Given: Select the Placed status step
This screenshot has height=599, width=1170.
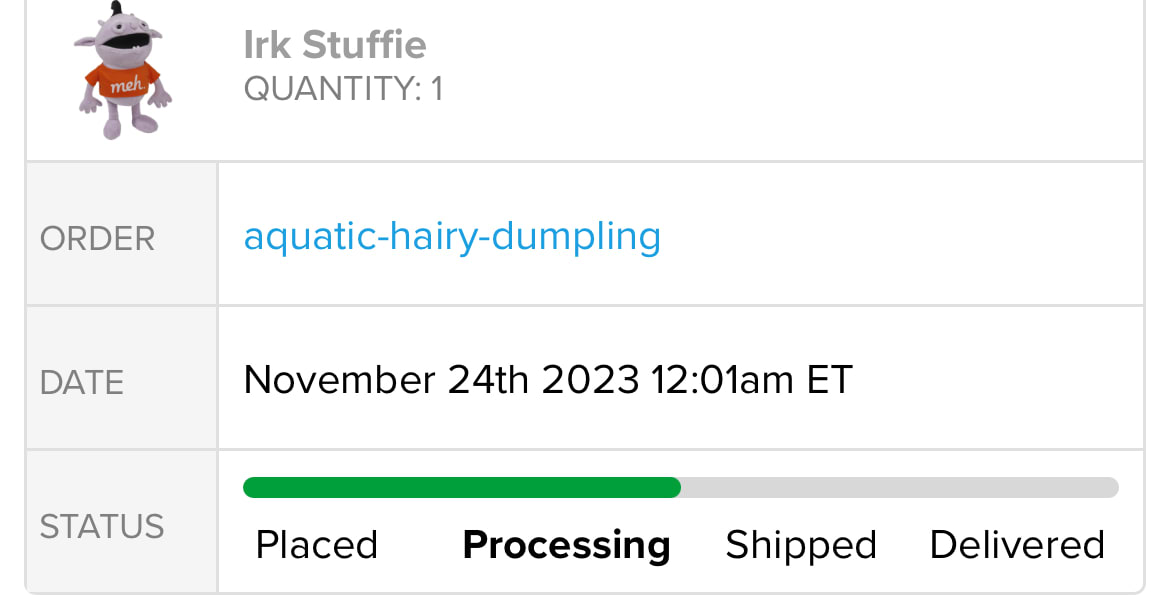Looking at the screenshot, I should pos(316,545).
